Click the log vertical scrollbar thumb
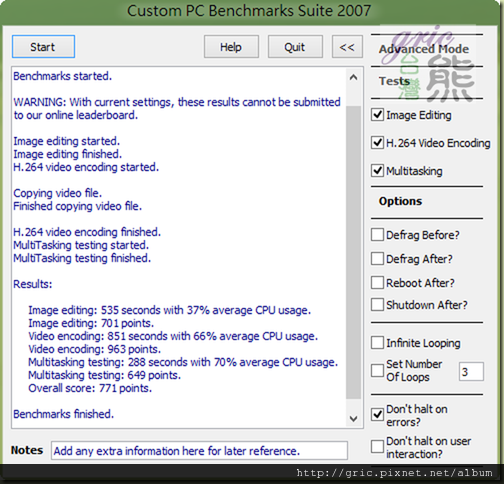 [x=353, y=252]
